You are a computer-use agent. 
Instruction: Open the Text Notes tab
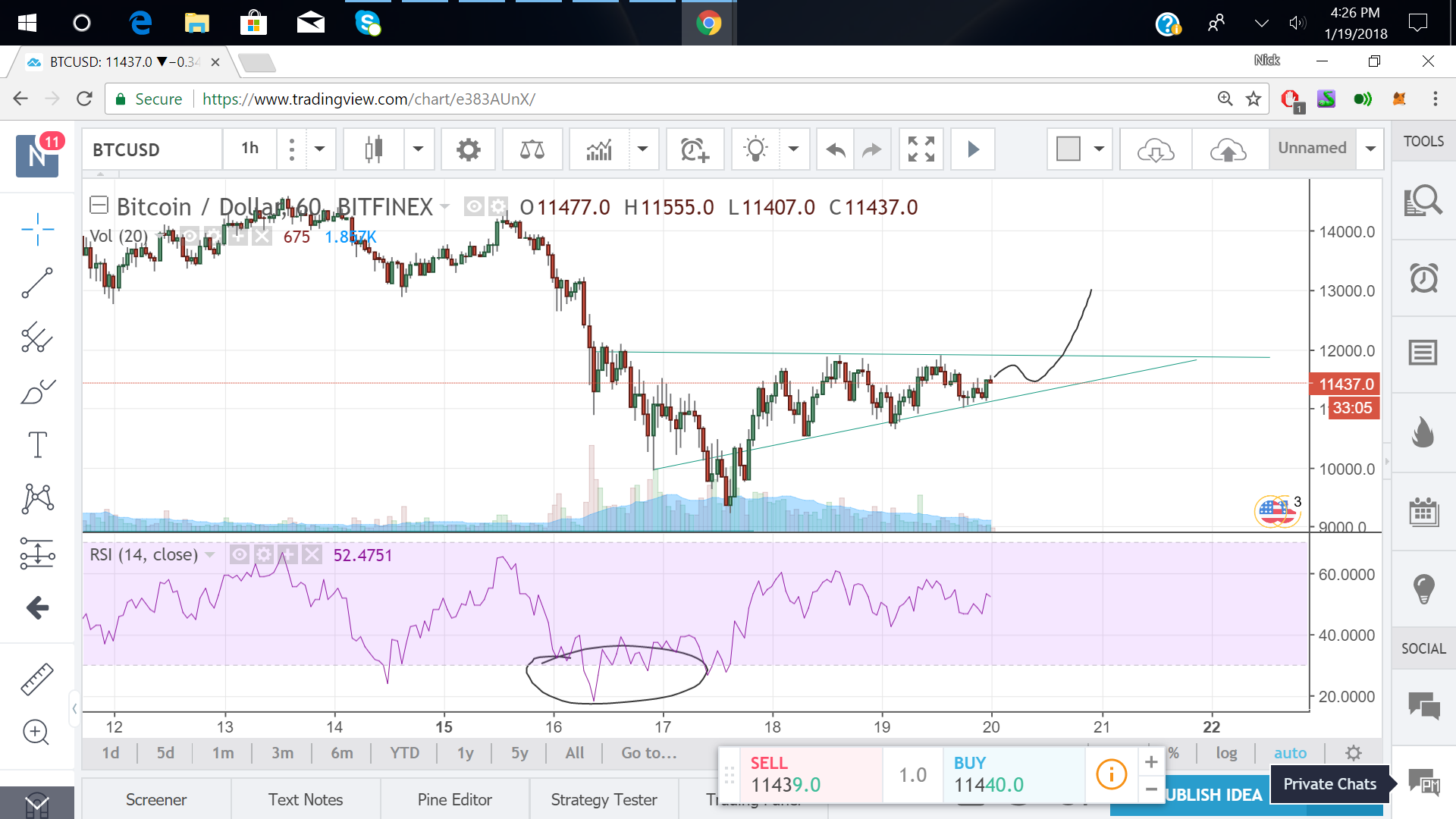(x=306, y=799)
